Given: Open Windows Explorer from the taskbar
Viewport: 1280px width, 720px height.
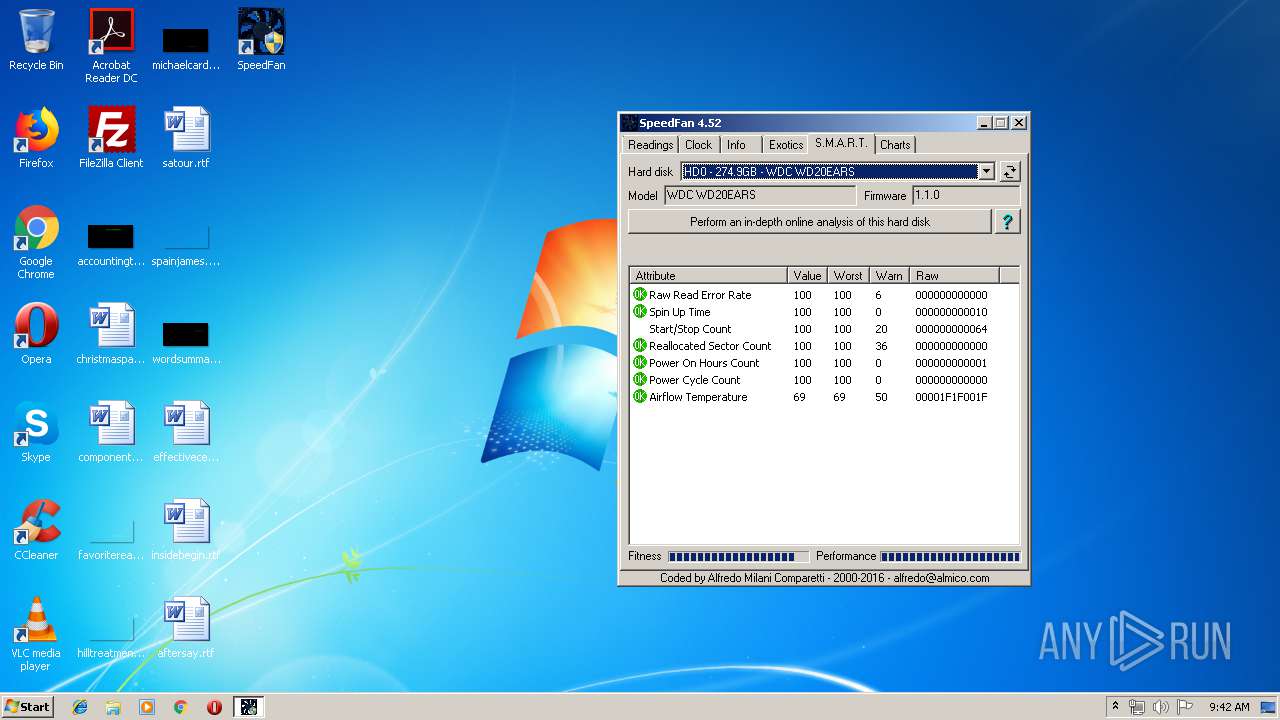Looking at the screenshot, I should pos(113,707).
